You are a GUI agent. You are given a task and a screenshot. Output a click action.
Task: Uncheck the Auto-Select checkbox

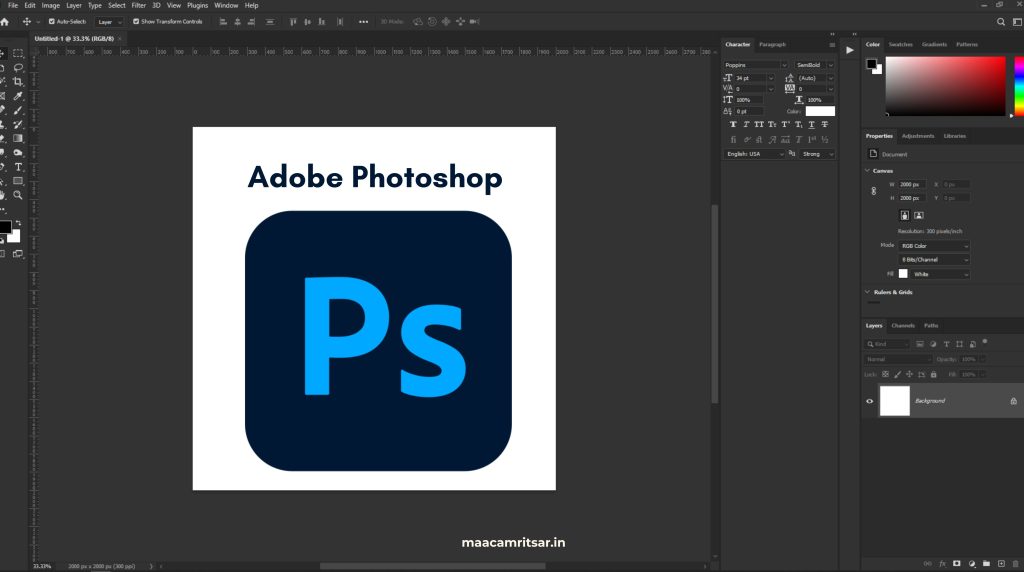51,21
